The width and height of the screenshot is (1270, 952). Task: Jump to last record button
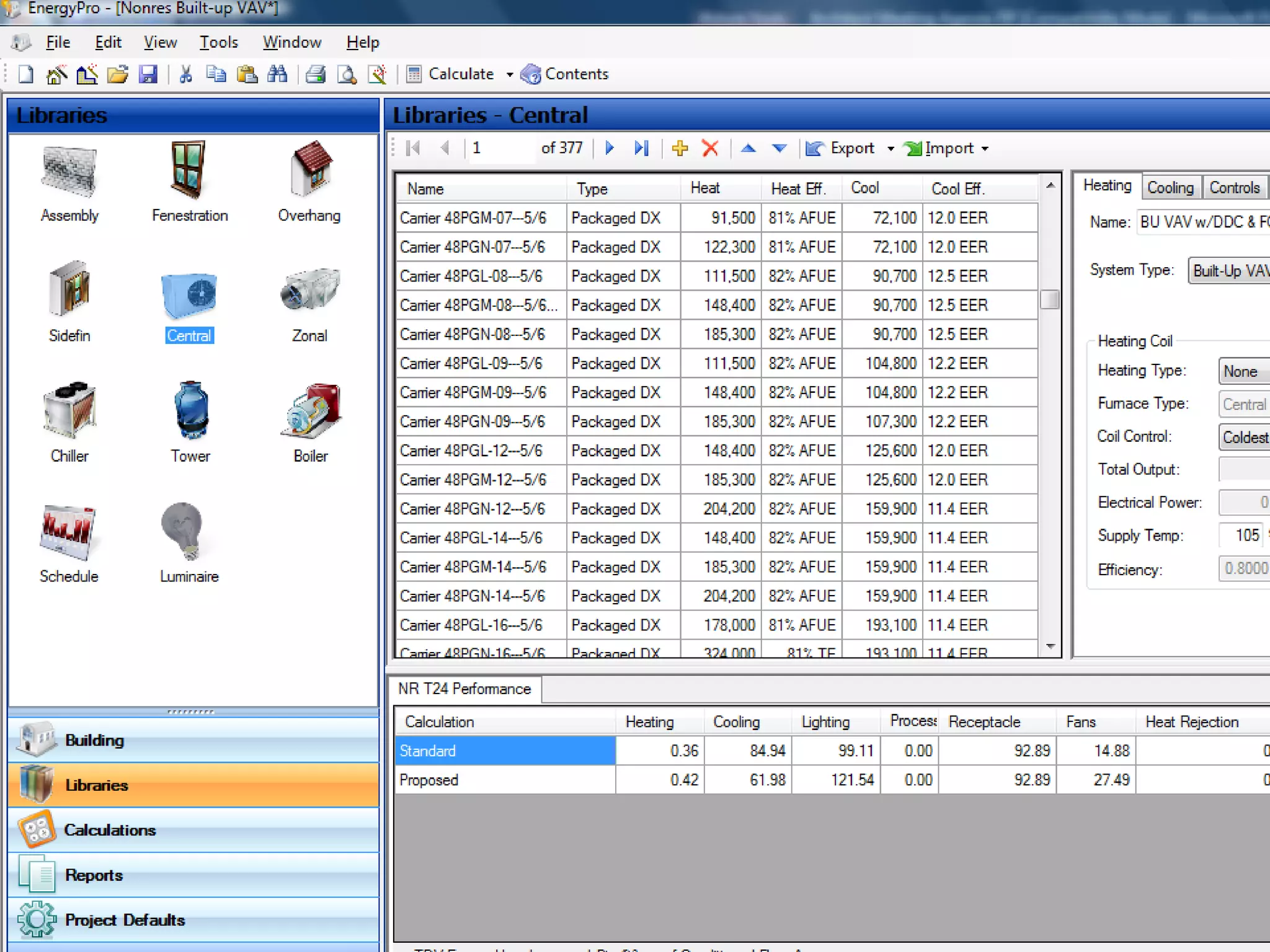click(x=641, y=148)
